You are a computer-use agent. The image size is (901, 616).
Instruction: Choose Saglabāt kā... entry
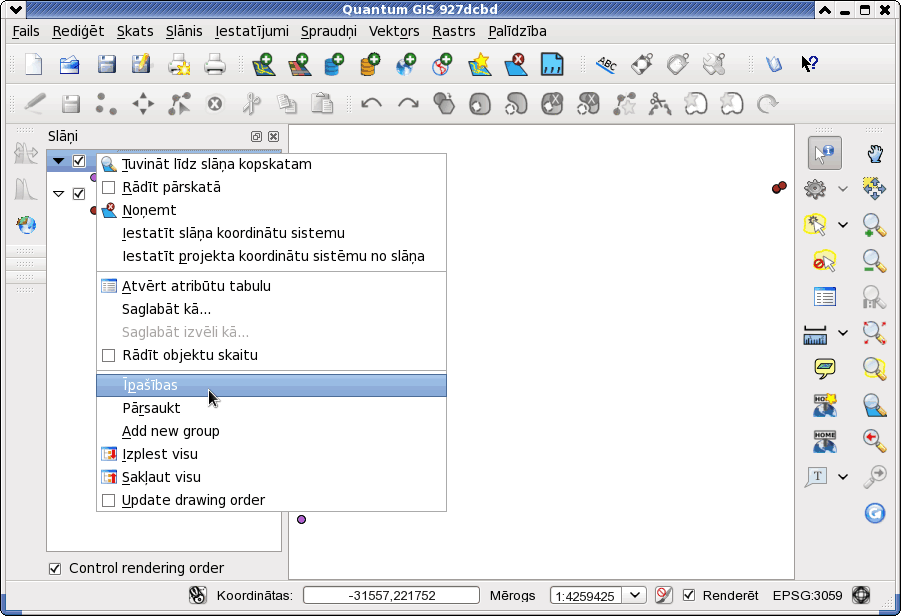tap(271, 309)
